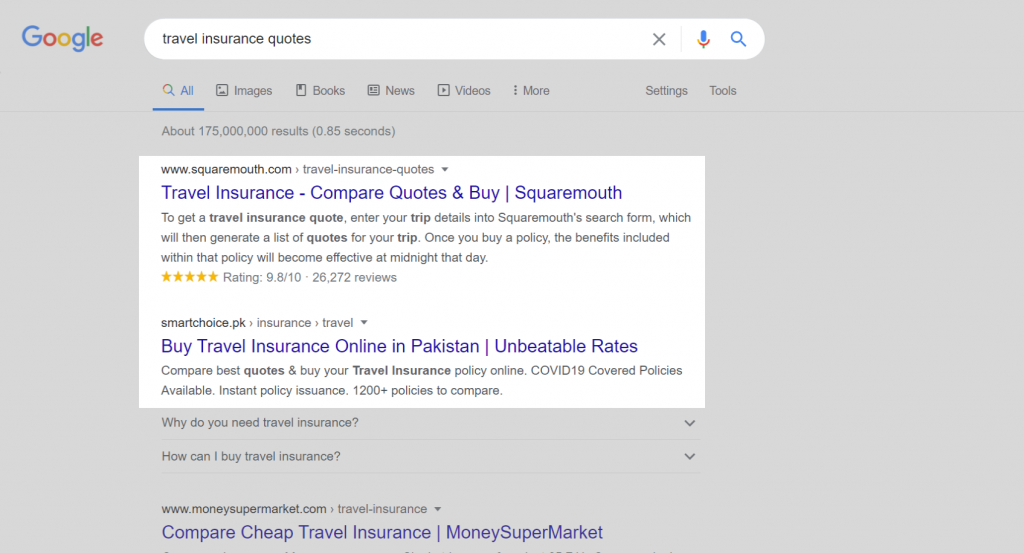The image size is (1024, 553).
Task: Open squaremouth.com result options arrow
Action: click(445, 170)
